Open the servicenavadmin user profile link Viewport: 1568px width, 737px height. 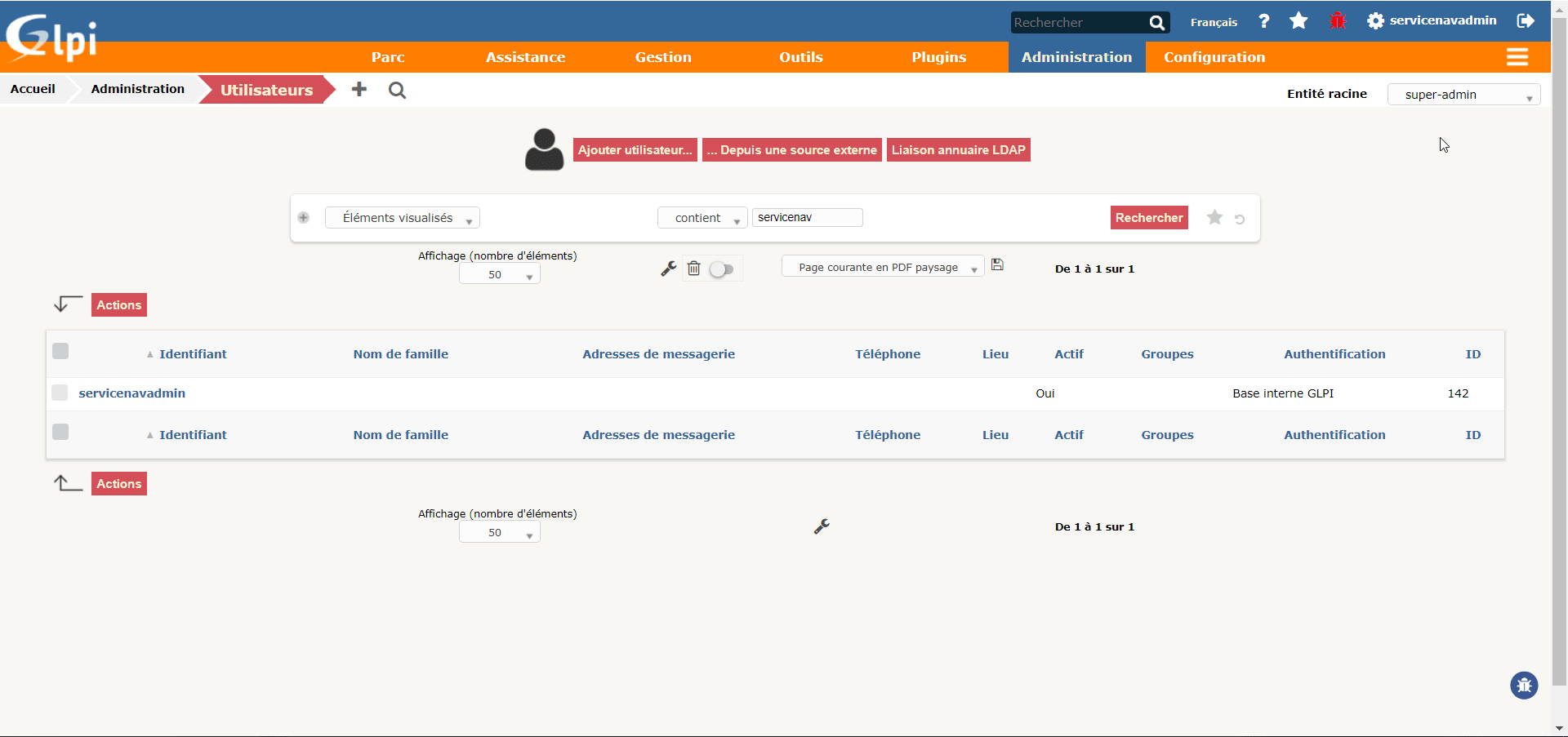pos(131,393)
